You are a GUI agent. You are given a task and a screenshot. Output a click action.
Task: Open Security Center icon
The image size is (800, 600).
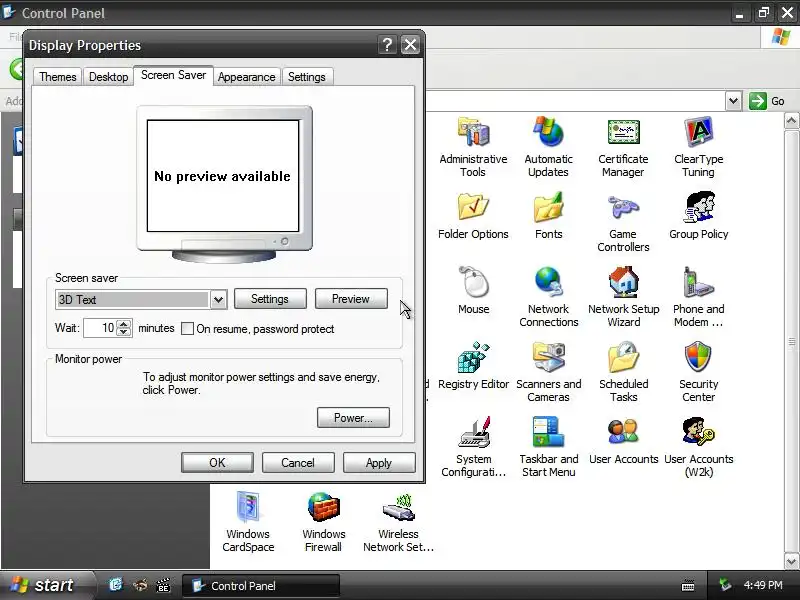point(698,357)
